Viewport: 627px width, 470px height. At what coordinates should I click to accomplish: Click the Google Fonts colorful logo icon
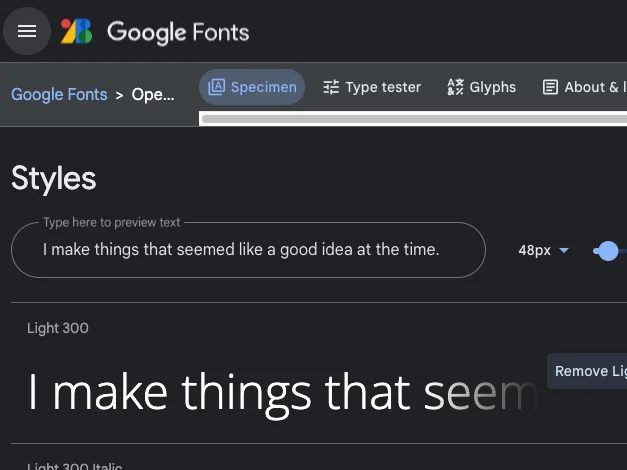click(76, 31)
